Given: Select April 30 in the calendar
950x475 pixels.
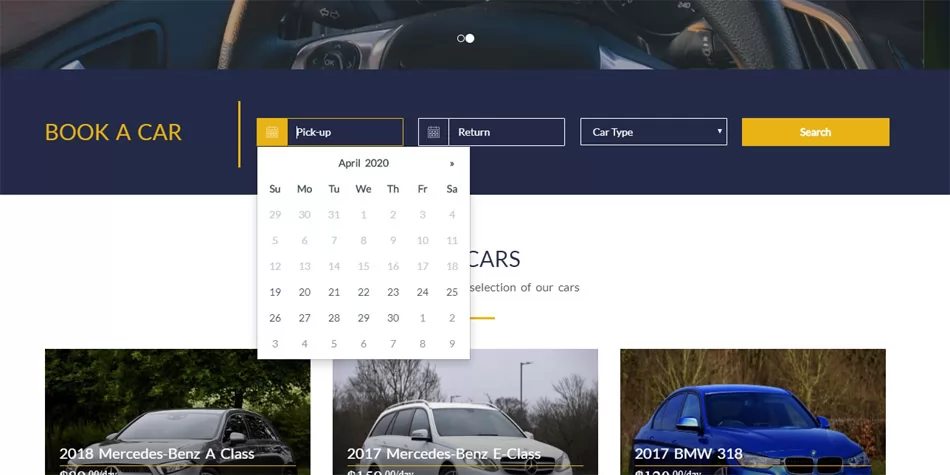Looking at the screenshot, I should pyautogui.click(x=393, y=318).
